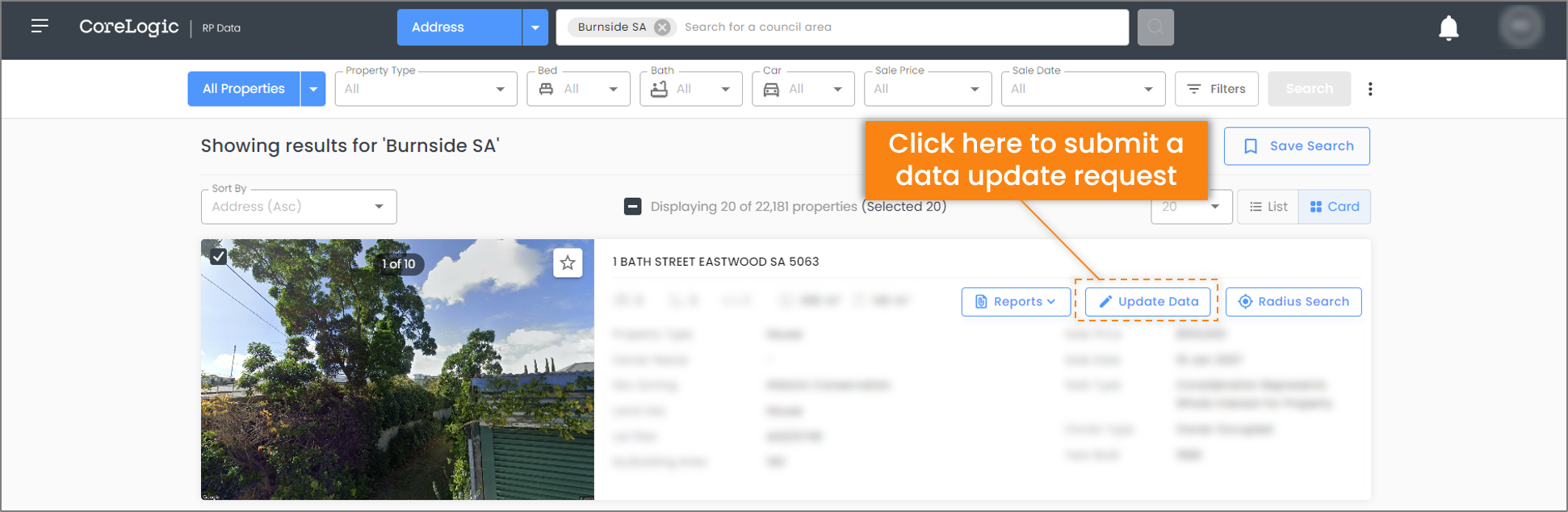Image resolution: width=1568 pixels, height=512 pixels.
Task: Open the three-dot more options menu
Action: pos(1369,89)
